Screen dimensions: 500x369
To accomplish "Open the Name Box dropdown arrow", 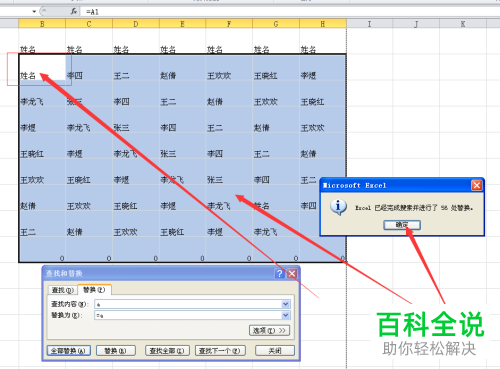I will click(34, 12).
